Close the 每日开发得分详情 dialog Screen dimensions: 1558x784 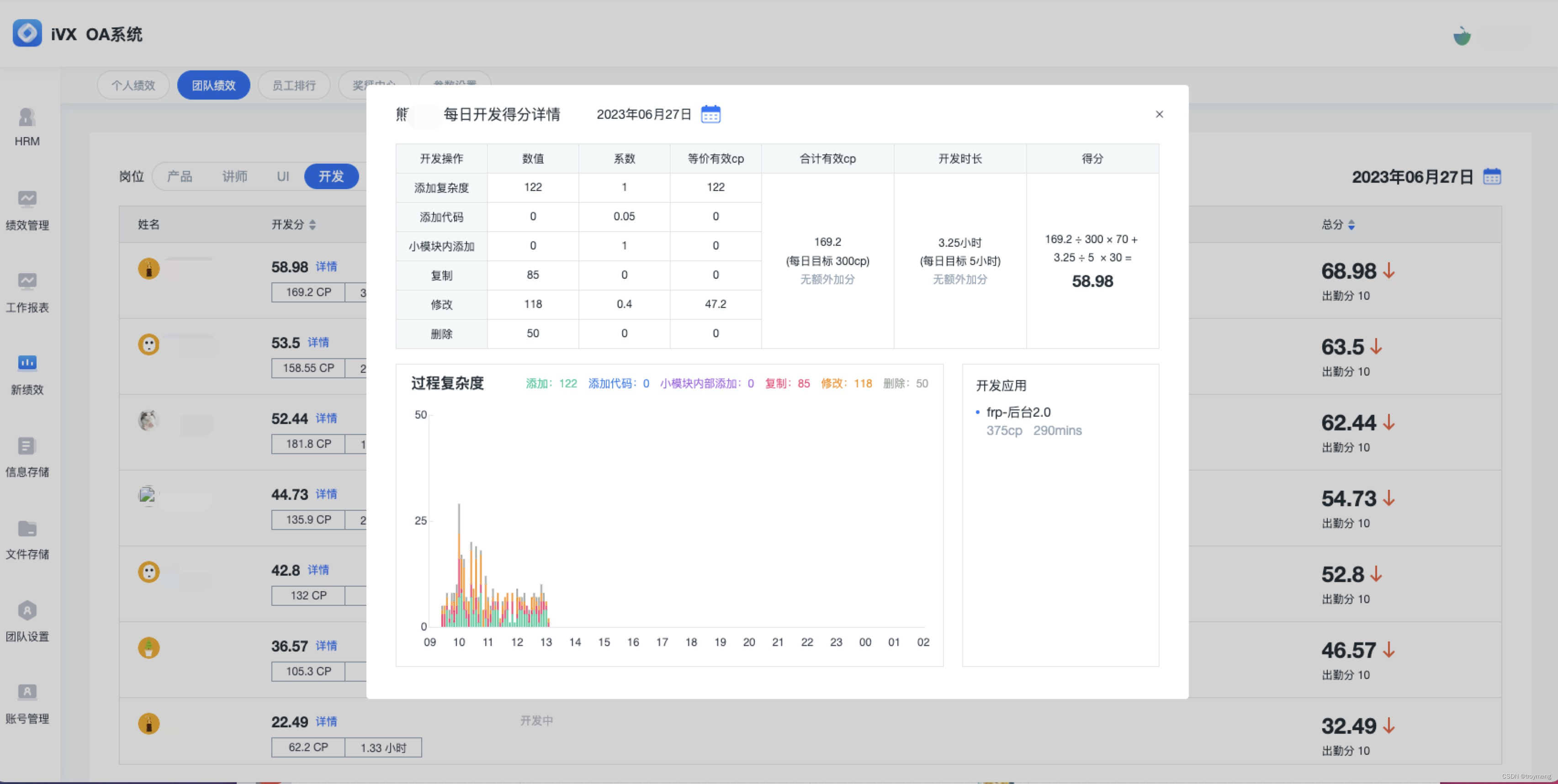(1159, 114)
